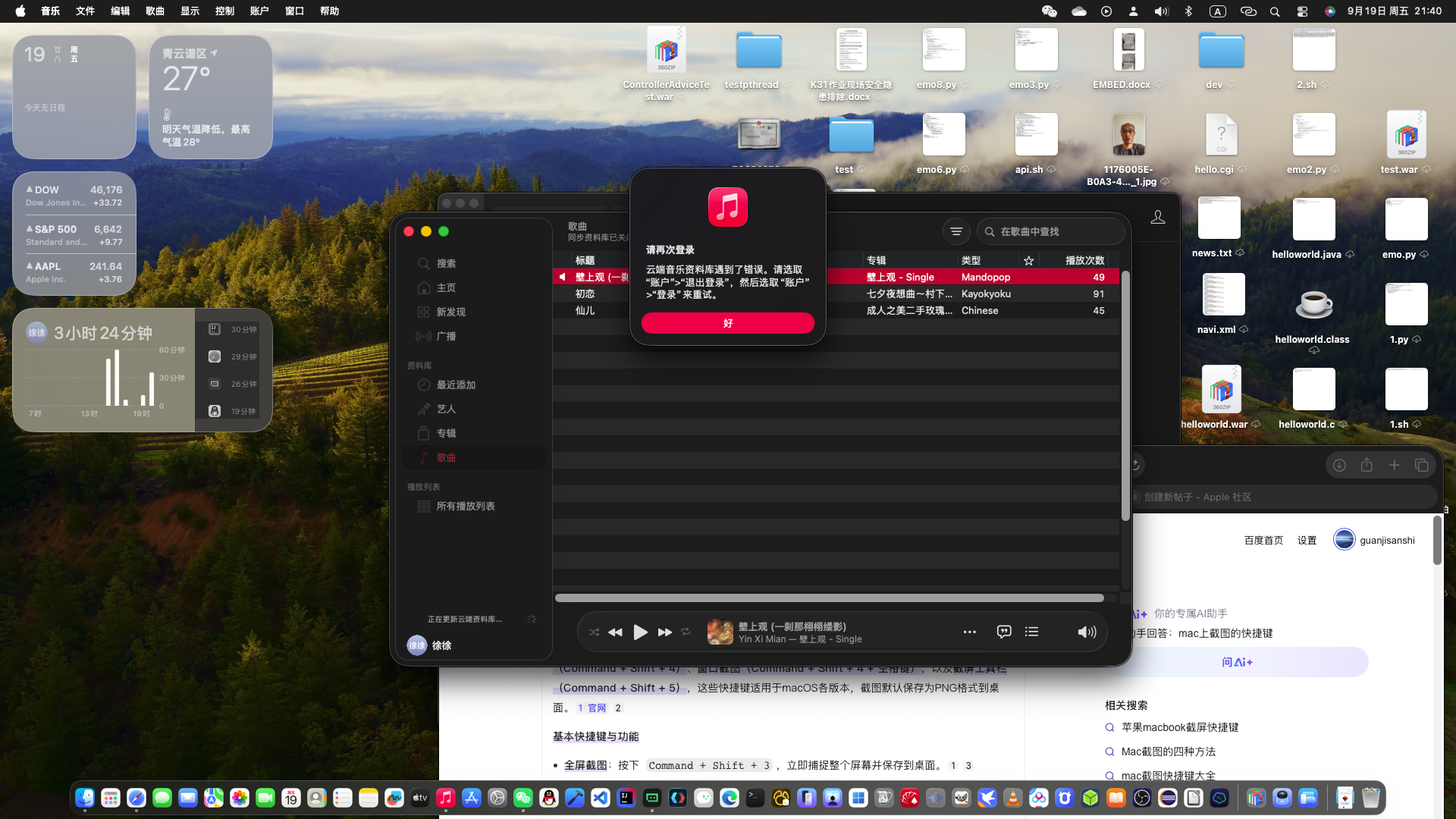
Task: Select 最近添加 in the sidebar library
Action: pyautogui.click(x=456, y=384)
